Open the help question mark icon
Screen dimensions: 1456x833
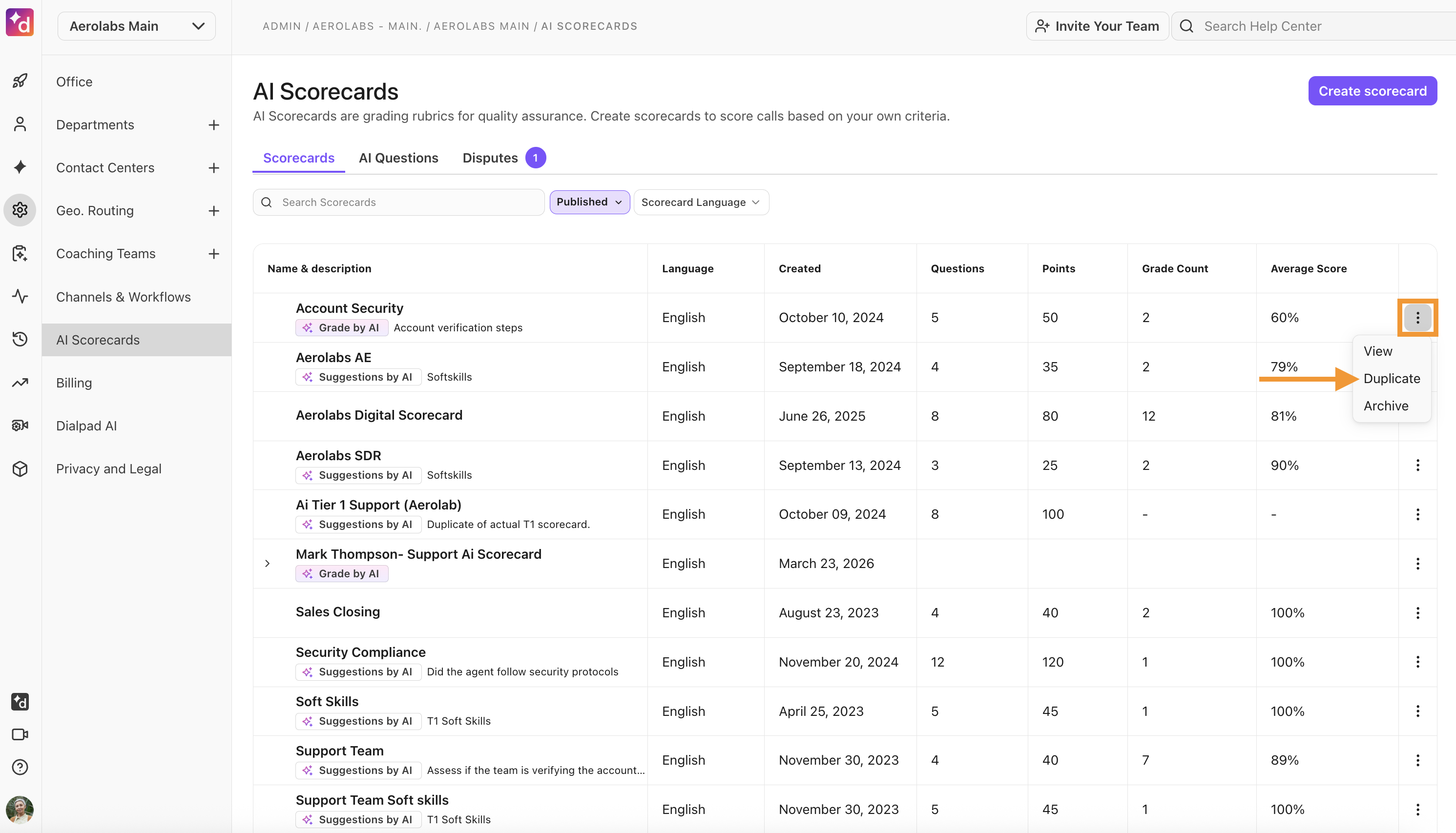pyautogui.click(x=20, y=767)
